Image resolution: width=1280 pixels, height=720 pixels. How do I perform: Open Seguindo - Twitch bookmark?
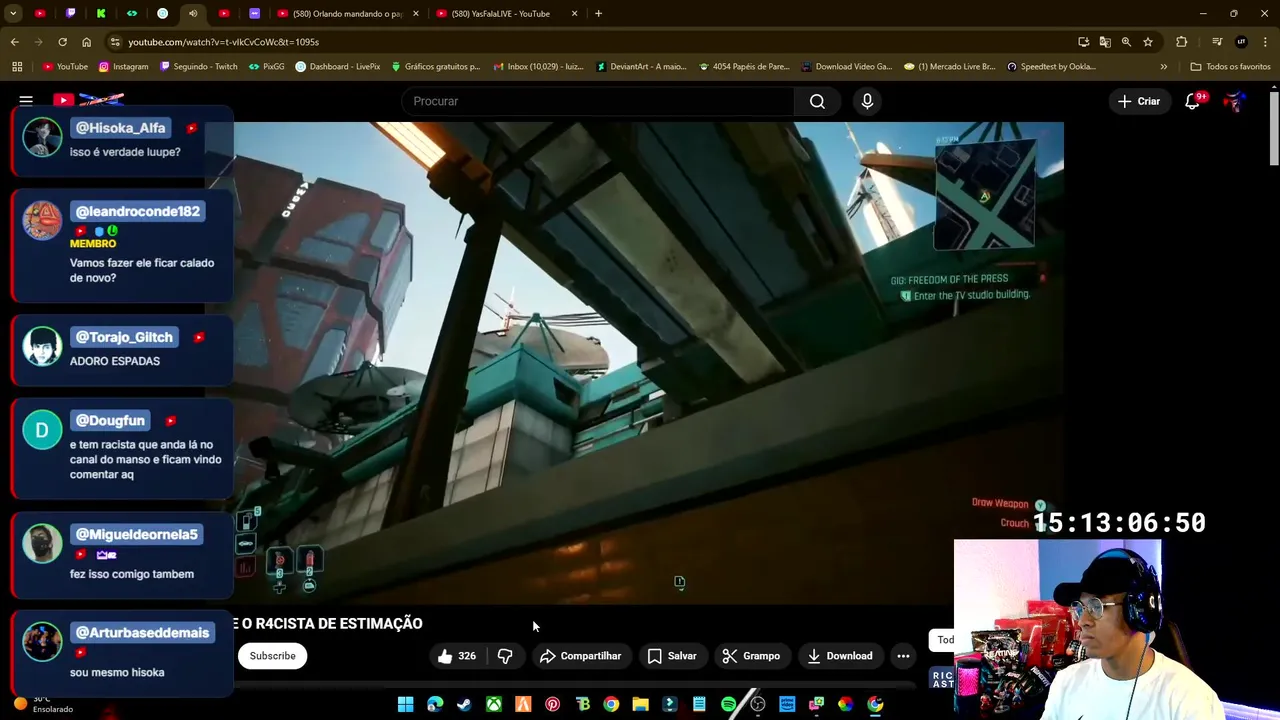pyautogui.click(x=197, y=67)
